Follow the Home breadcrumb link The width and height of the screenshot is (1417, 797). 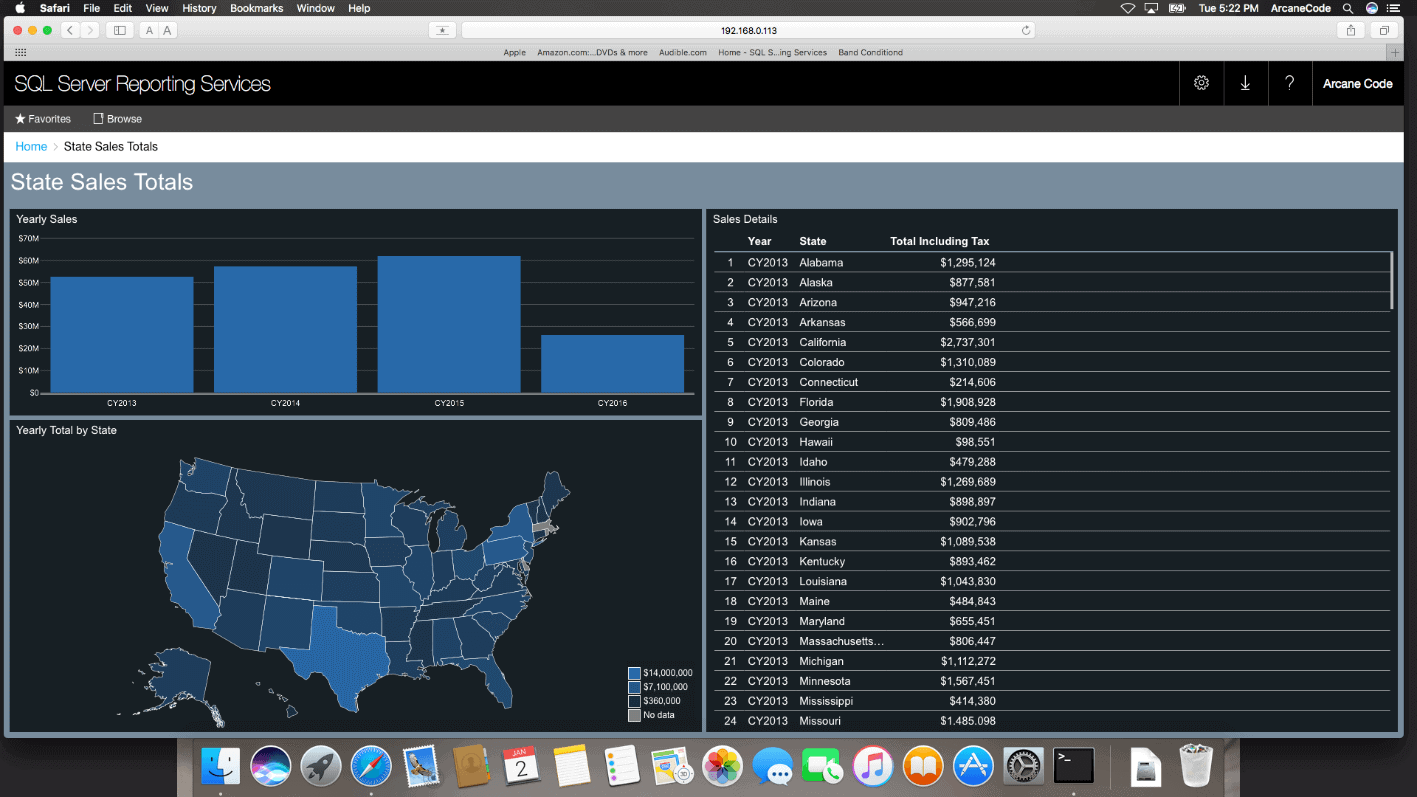tap(31, 147)
